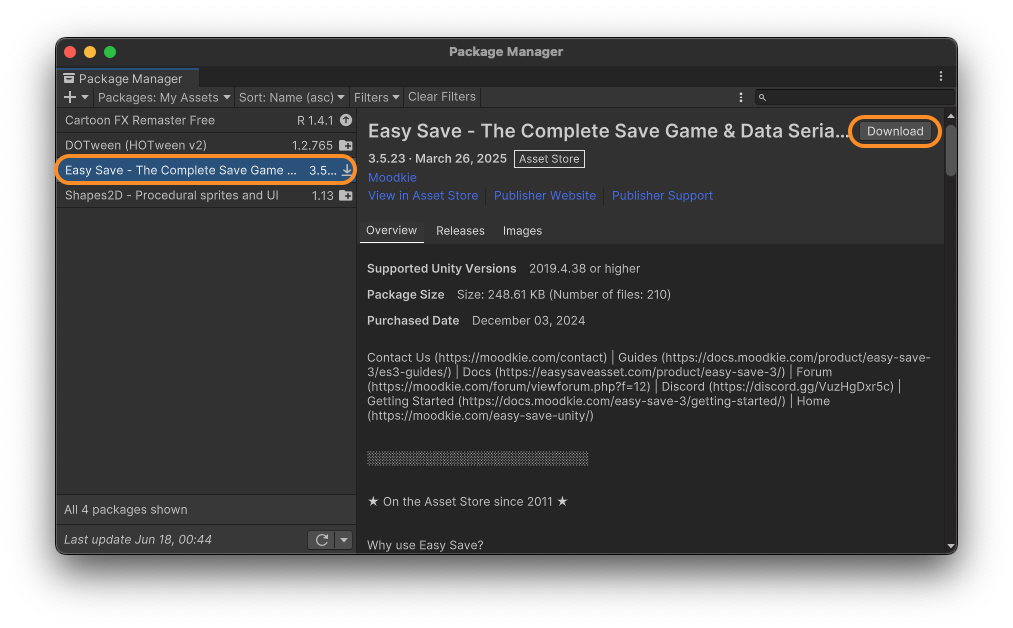Click the Package Size label
1013x628 pixels.
[406, 295]
